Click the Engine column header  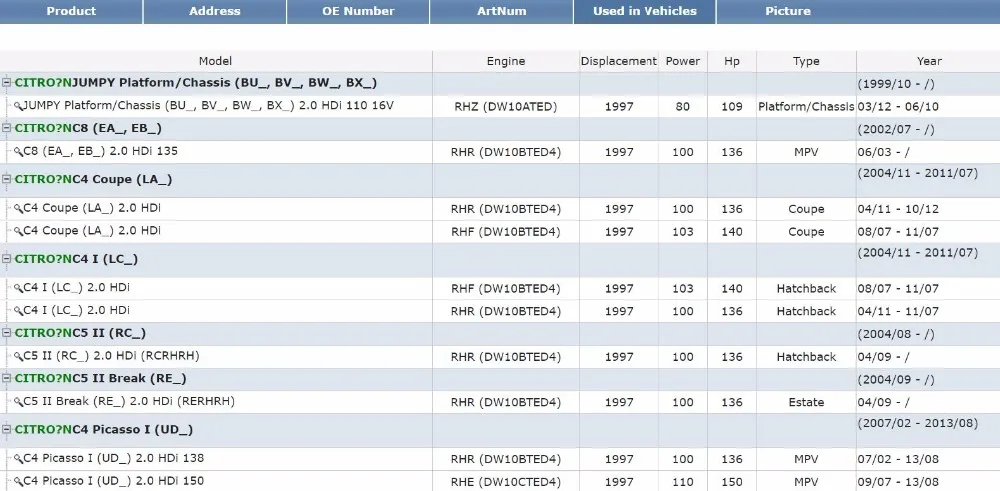506,61
